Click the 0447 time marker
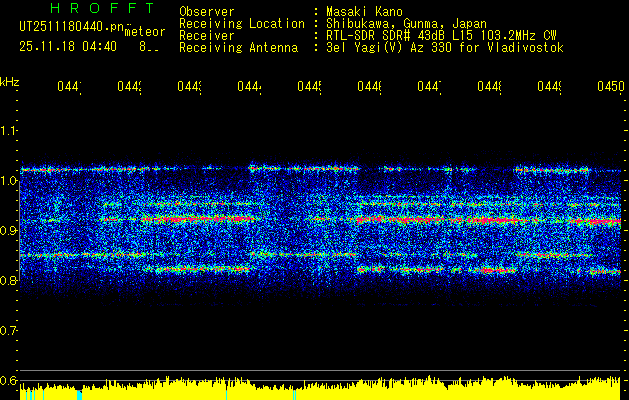This screenshot has width=629, height=400. 429,86
